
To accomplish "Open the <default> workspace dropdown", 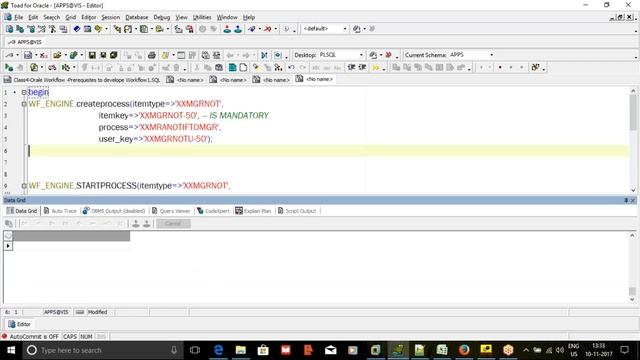I will point(345,29).
